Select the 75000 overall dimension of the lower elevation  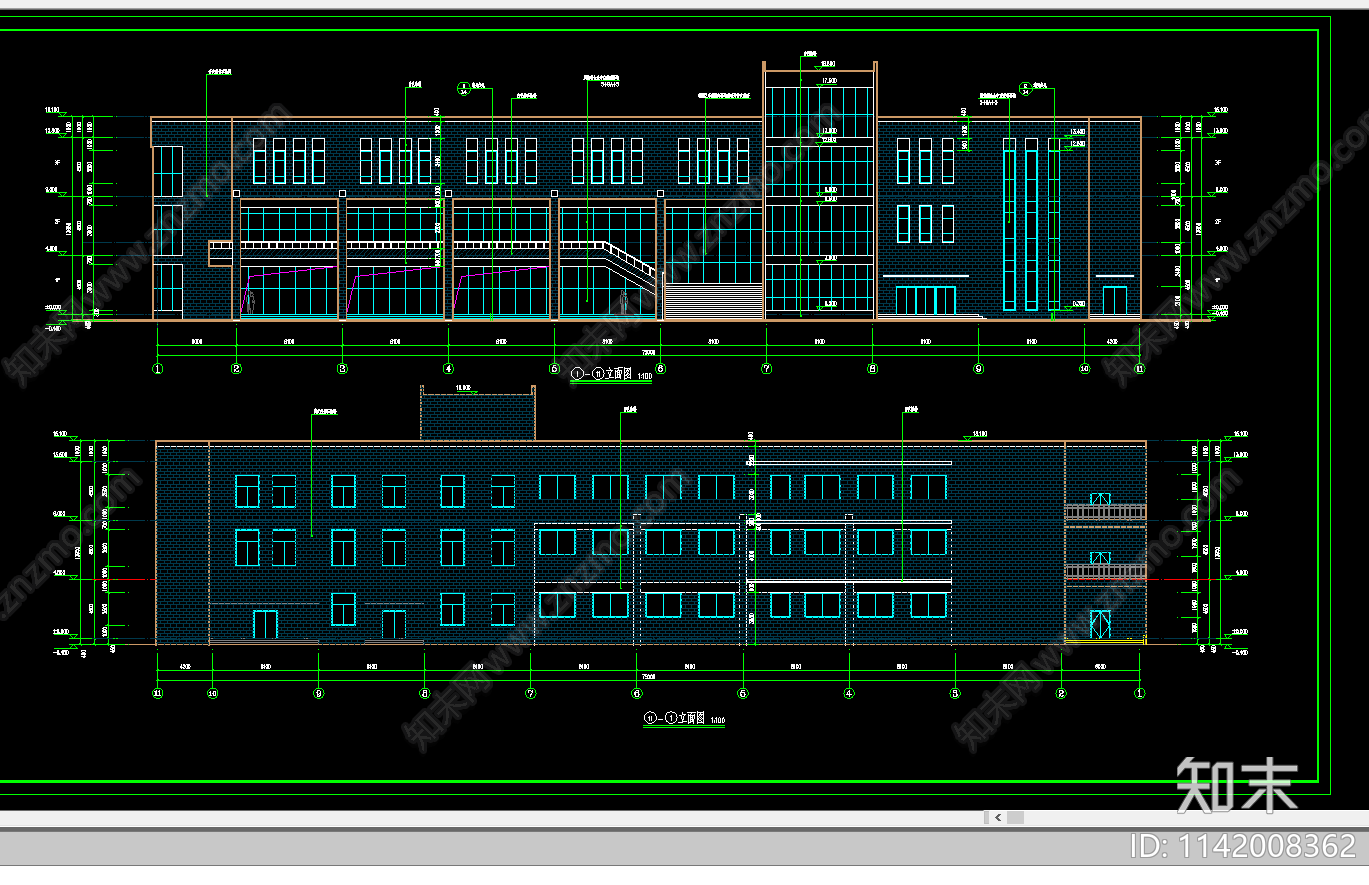point(648,677)
